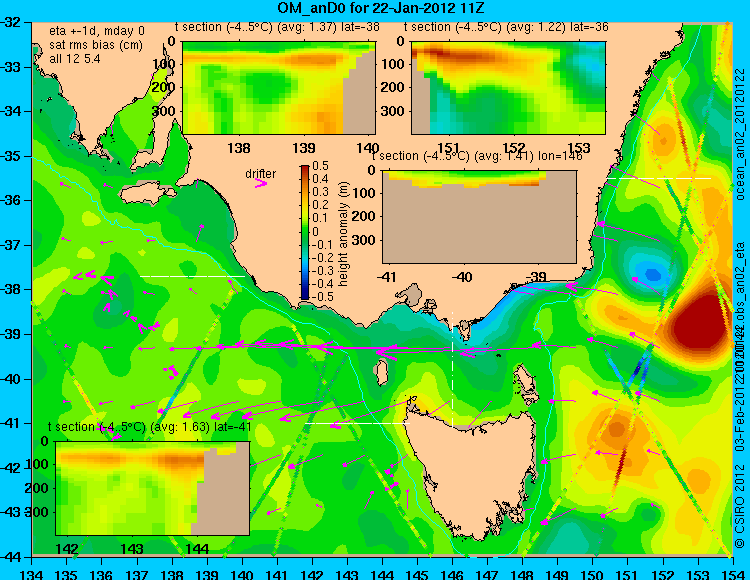750x580 pixels.
Task: Click the 'sat rms bias (cm)' label
Action: 96,45
